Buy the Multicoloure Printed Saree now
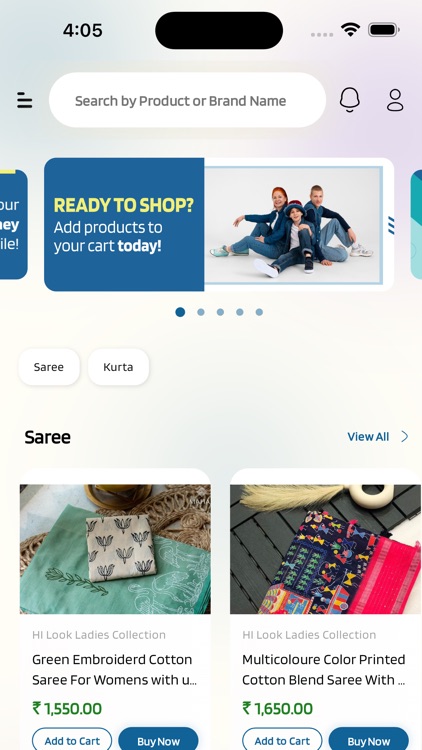 pyautogui.click(x=369, y=740)
